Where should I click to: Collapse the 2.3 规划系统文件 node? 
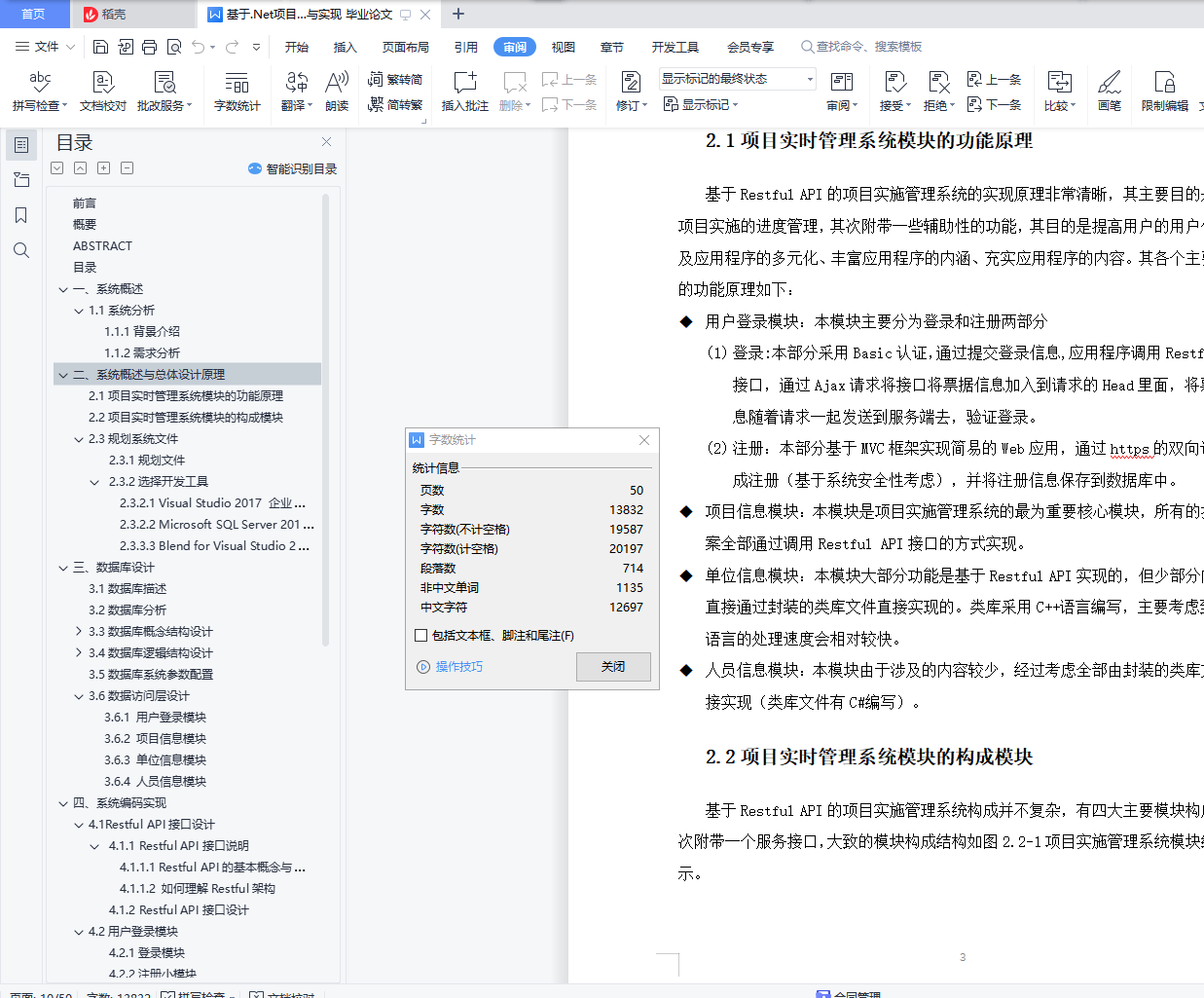click(79, 439)
